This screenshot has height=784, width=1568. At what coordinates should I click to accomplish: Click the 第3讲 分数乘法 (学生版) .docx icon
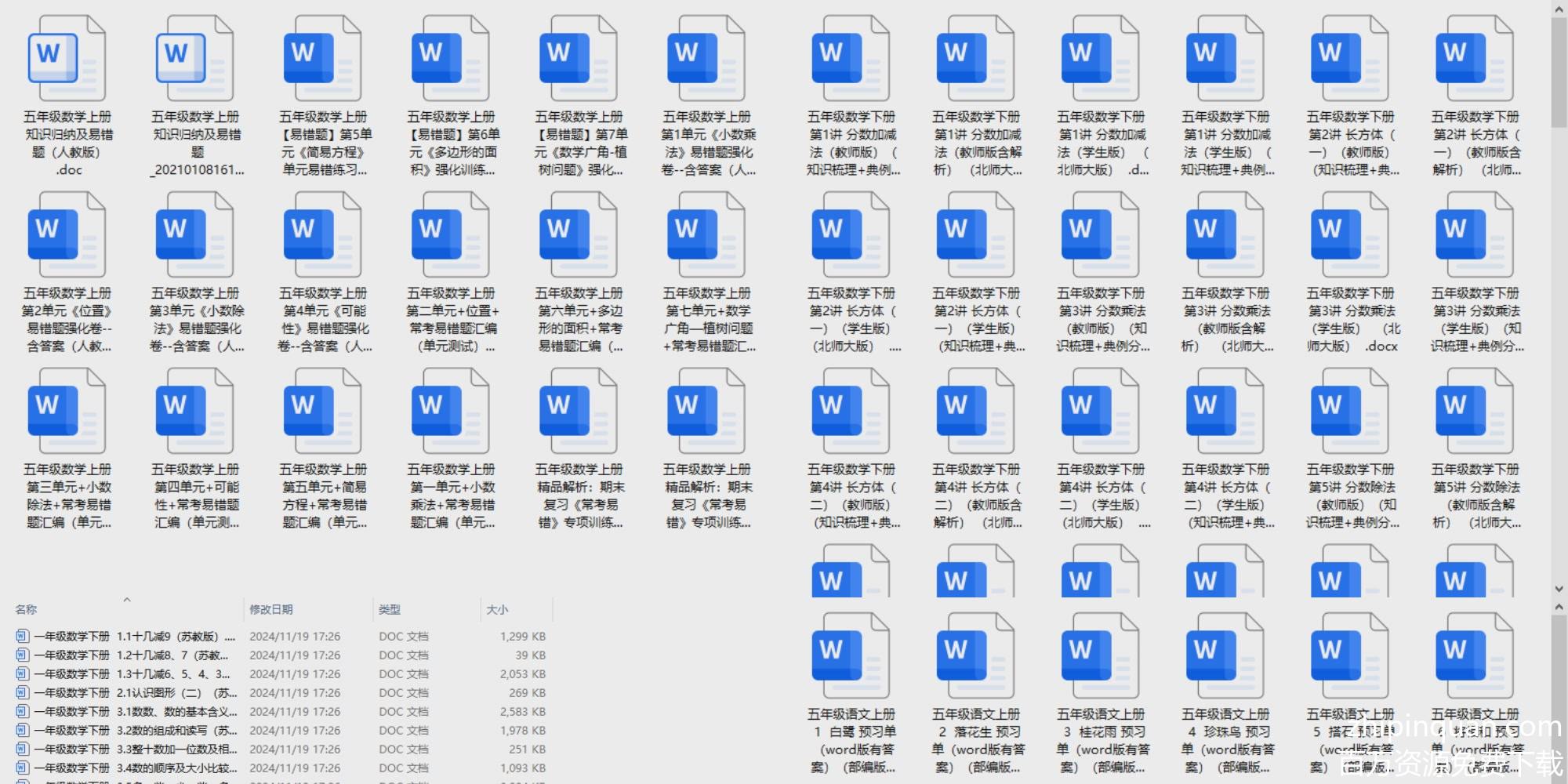point(1349,235)
